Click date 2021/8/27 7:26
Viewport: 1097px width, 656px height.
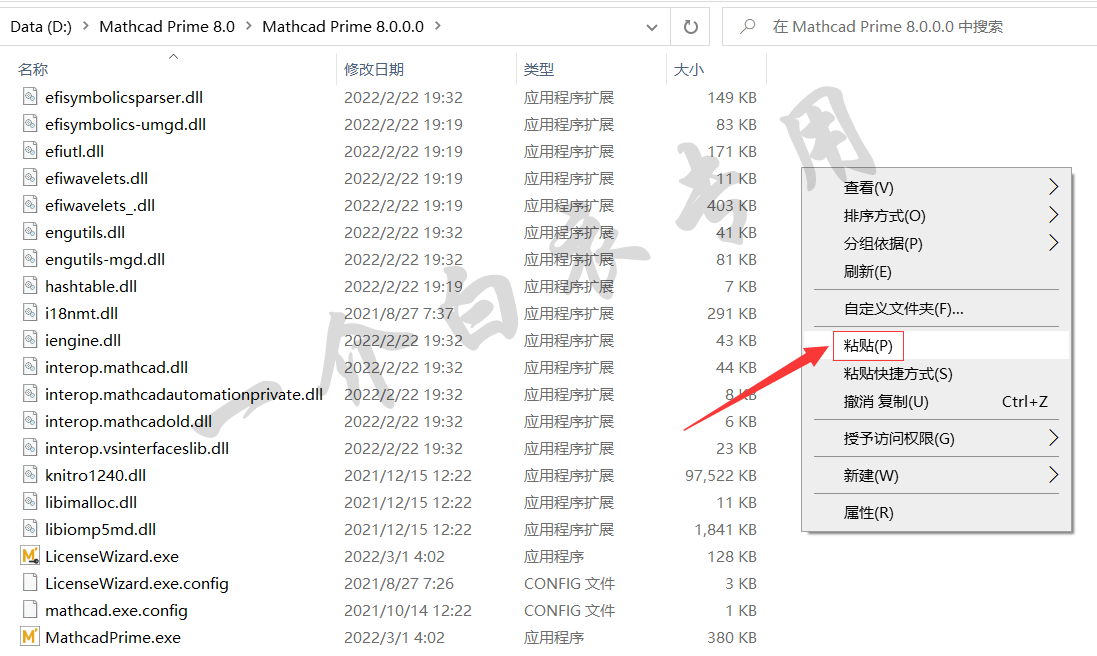coord(398,583)
